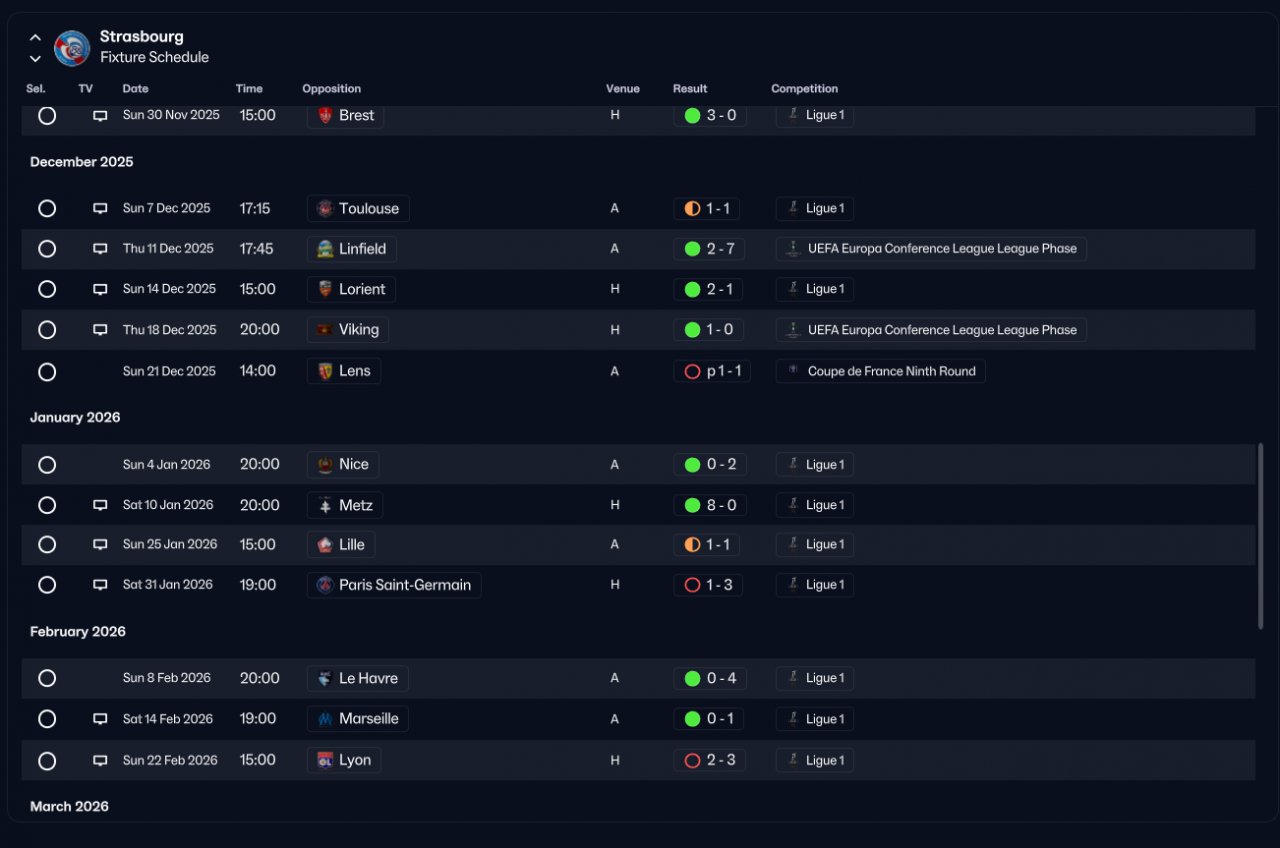Viewport: 1280px width, 848px height.
Task: Select the radio button for the Nice fixture
Action: click(x=47, y=465)
